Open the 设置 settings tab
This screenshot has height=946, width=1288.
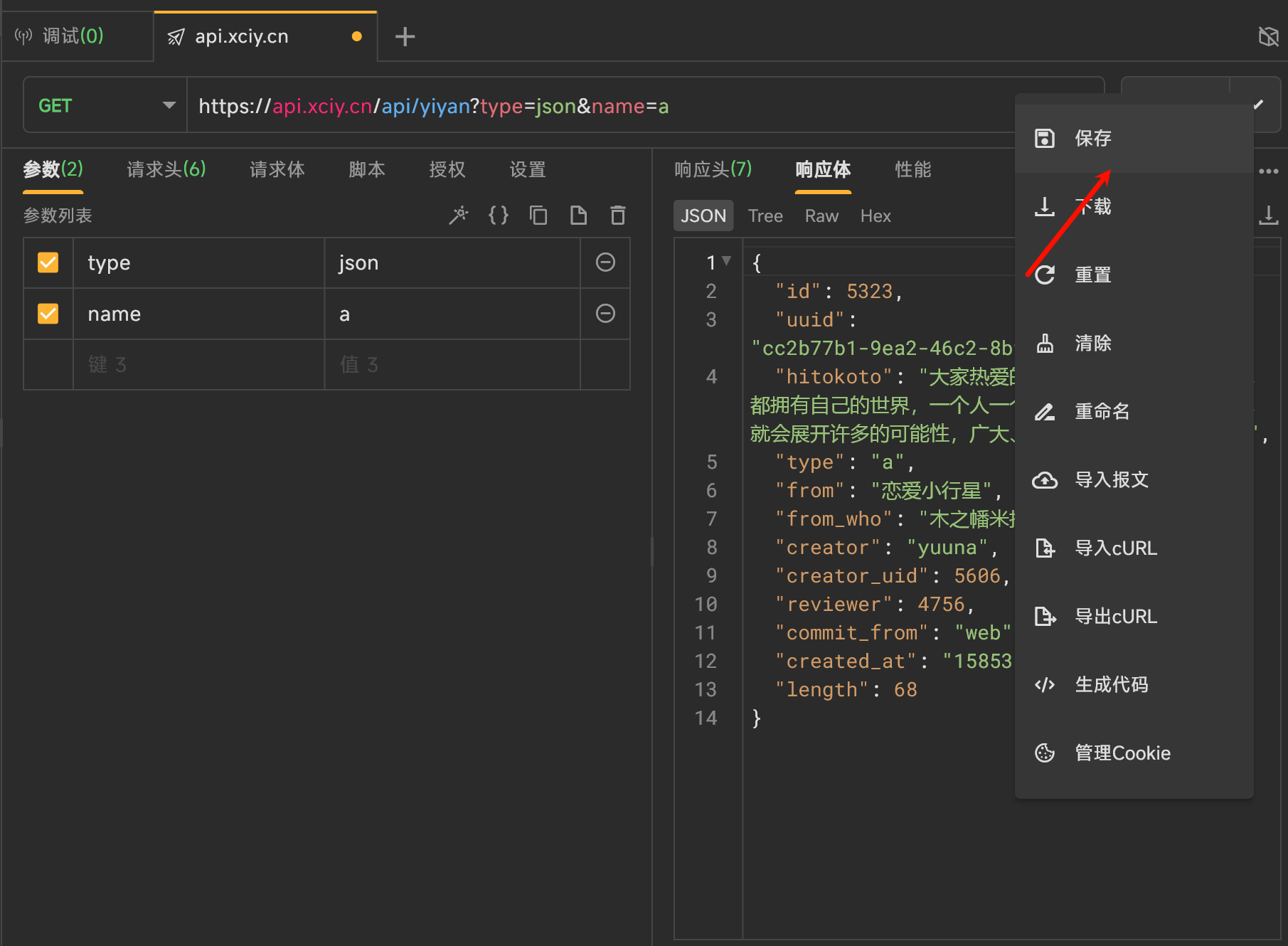pyautogui.click(x=528, y=169)
